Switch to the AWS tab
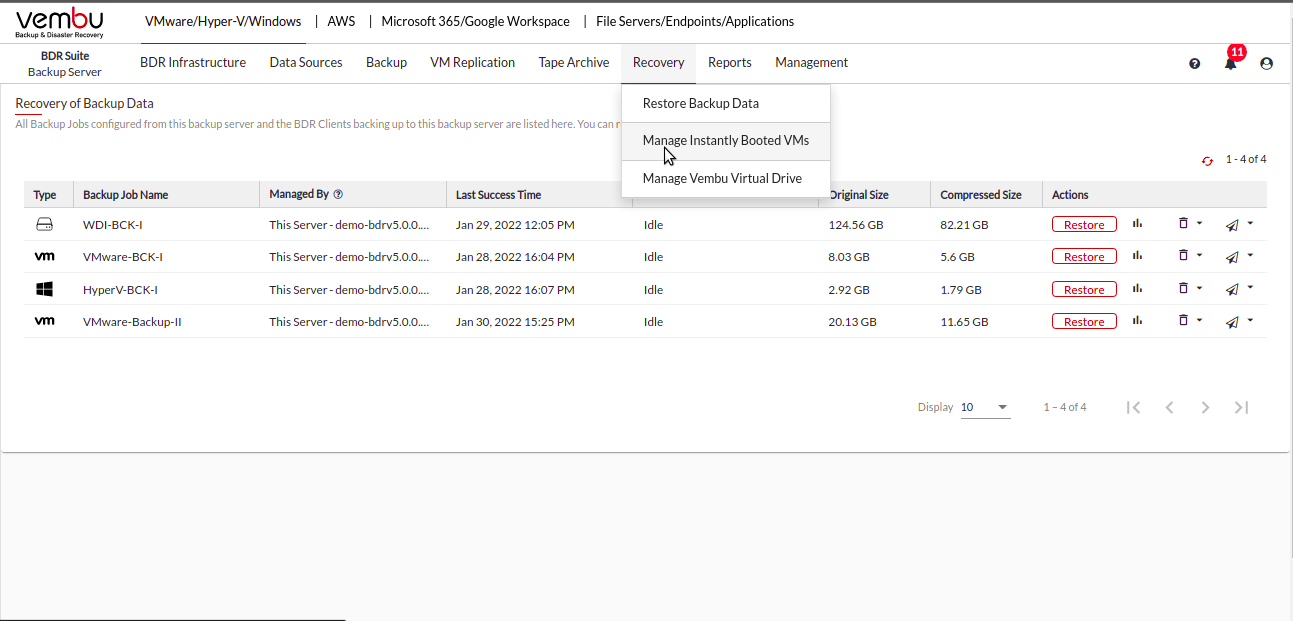 [x=341, y=21]
